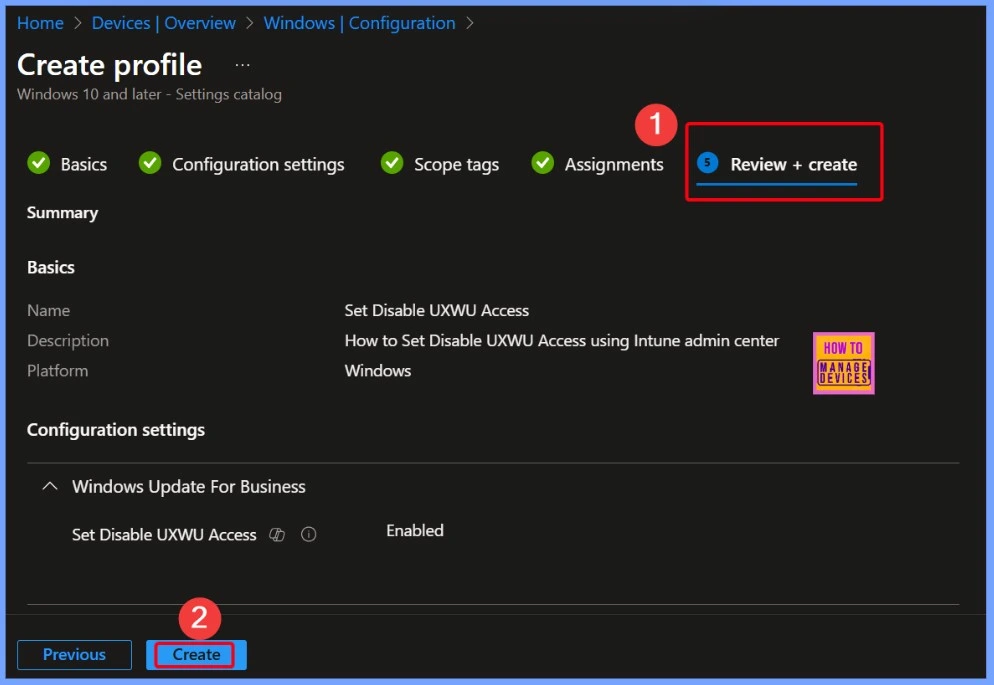Click the 'Description' field label
Image resolution: width=994 pixels, height=685 pixels.
tap(68, 341)
